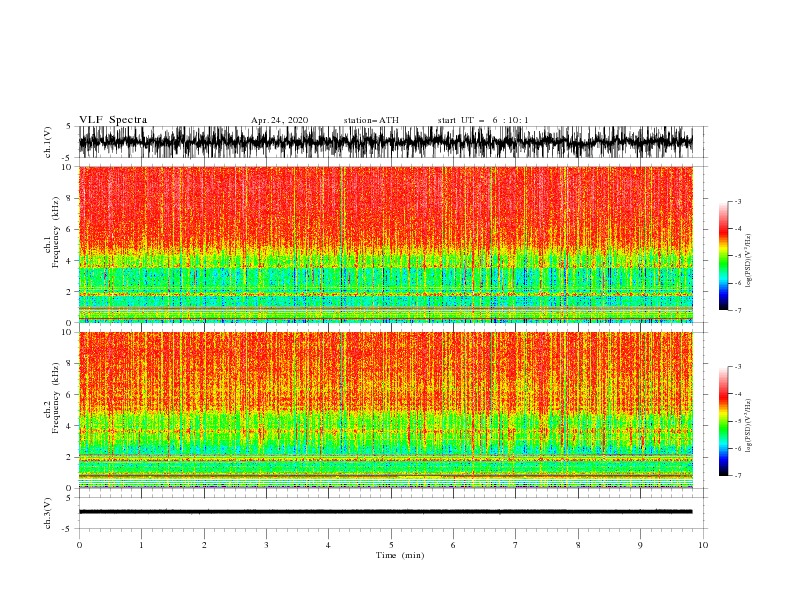Screen dimensions: 792x612
Task: Click the log(PSD) legend title next to ch.2 color bar
Action: click(x=749, y=425)
